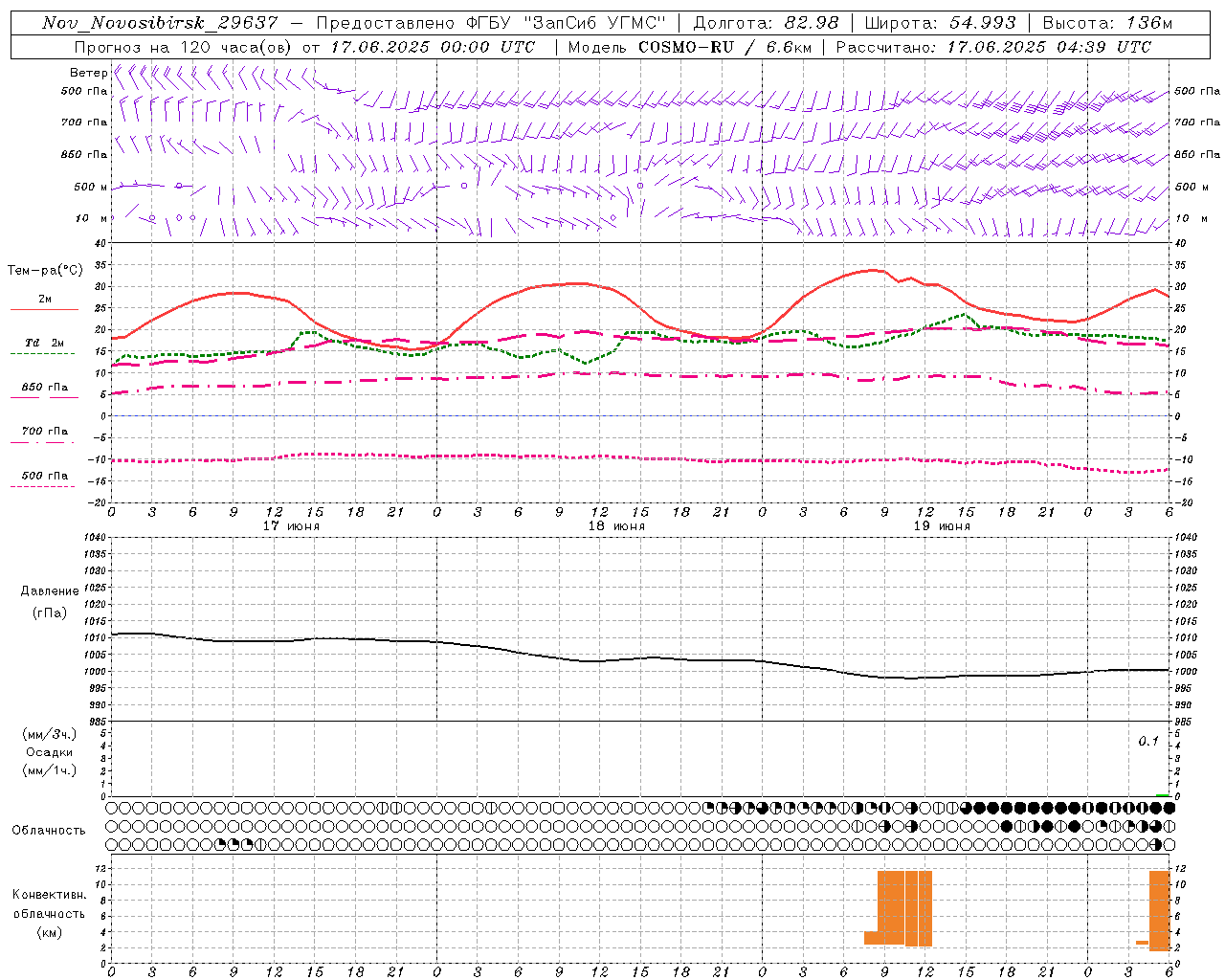Image resolution: width=1225 pixels, height=980 pixels.
Task: Select the "Широта: 54.993" header value
Action: (940, 23)
